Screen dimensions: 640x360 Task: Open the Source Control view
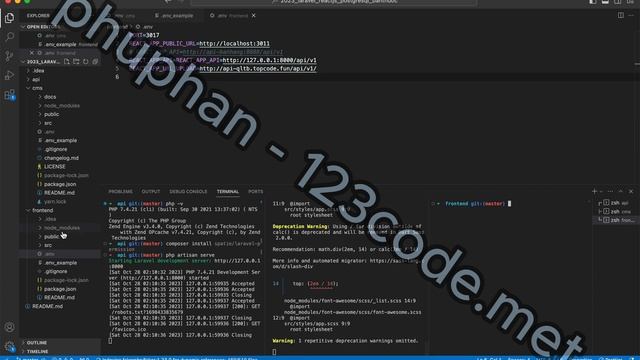point(9,56)
